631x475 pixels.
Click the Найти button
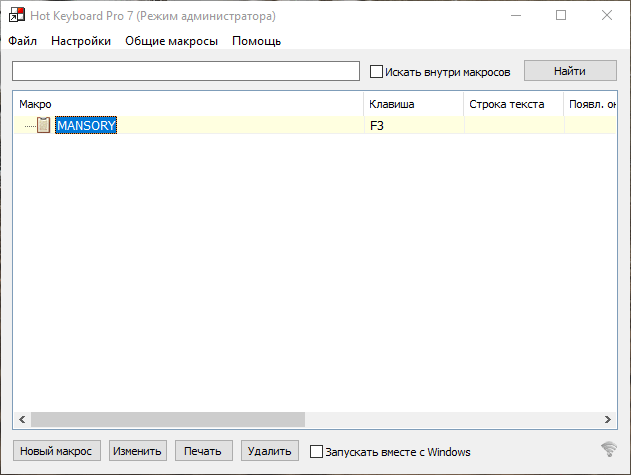tap(570, 71)
